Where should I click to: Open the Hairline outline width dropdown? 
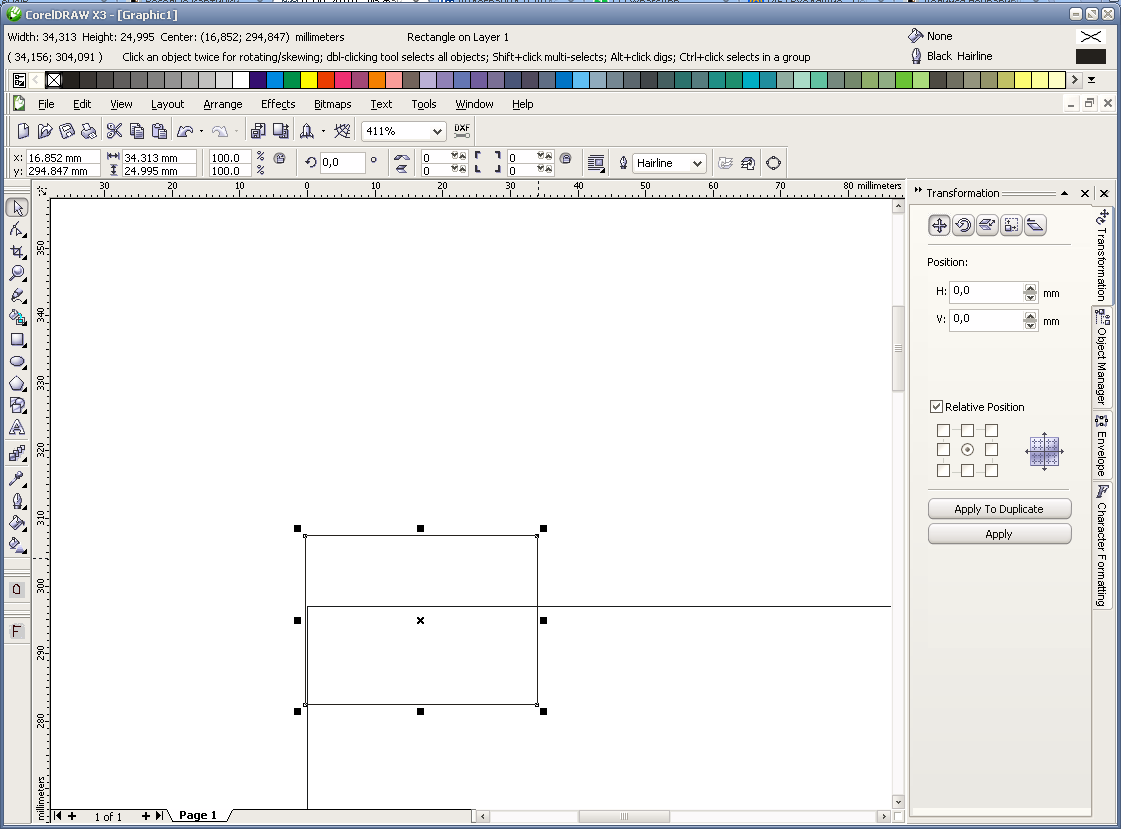coord(697,163)
